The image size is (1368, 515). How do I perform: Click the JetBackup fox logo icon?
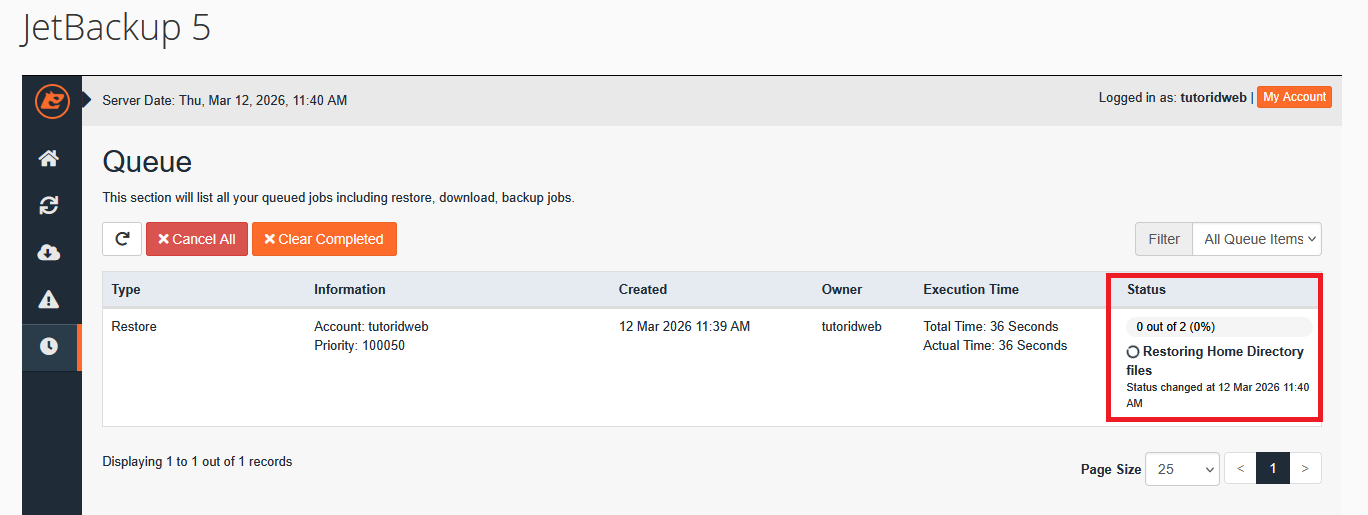tap(51, 101)
